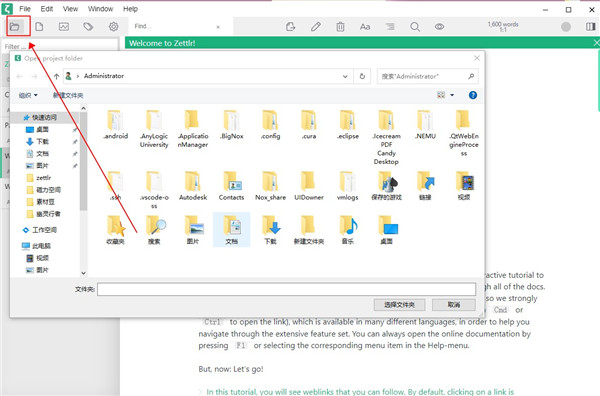Click the 新建文件夹 button
600x396 pixels.
click(68, 95)
